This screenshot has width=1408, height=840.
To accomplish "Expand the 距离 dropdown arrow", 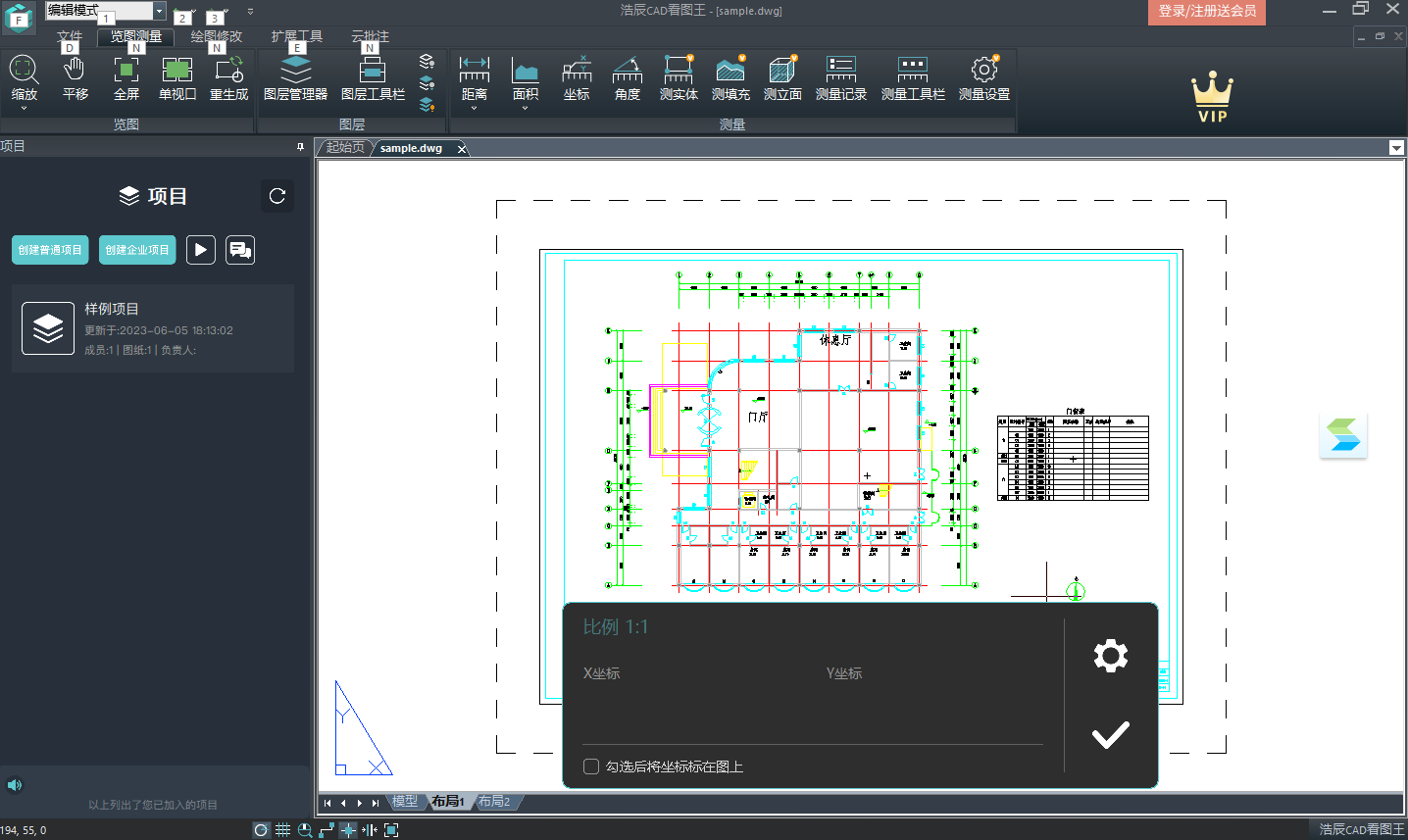I will pyautogui.click(x=475, y=108).
